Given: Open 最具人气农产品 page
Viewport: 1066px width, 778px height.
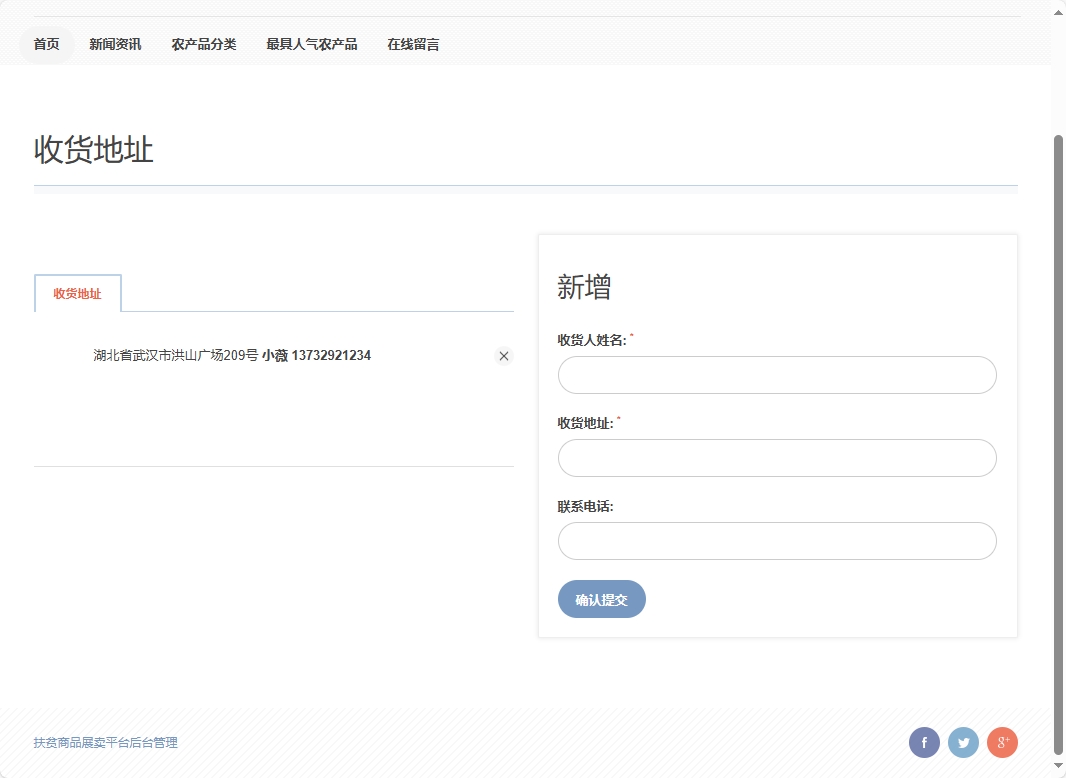Looking at the screenshot, I should pyautogui.click(x=312, y=43).
